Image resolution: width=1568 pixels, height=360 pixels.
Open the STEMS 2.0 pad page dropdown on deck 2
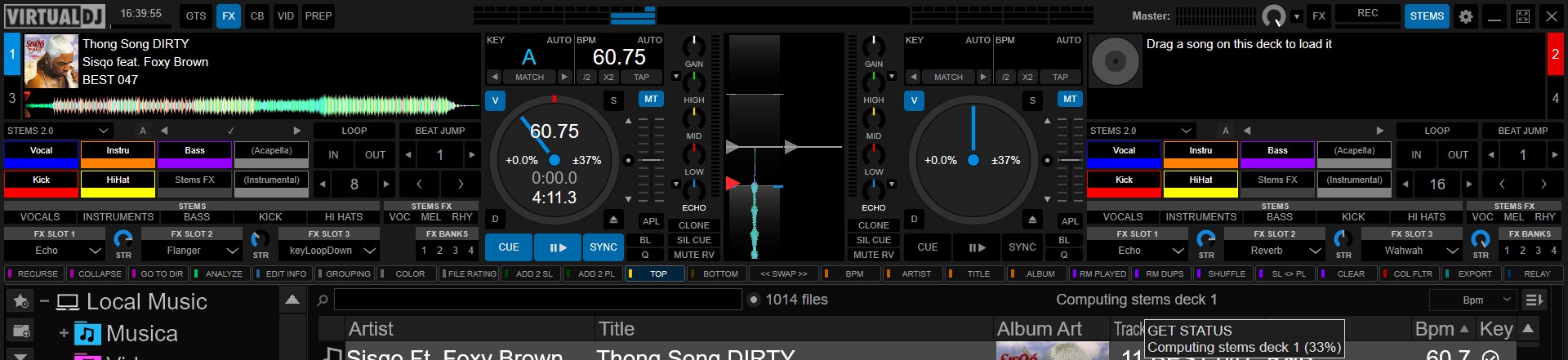point(1141,131)
